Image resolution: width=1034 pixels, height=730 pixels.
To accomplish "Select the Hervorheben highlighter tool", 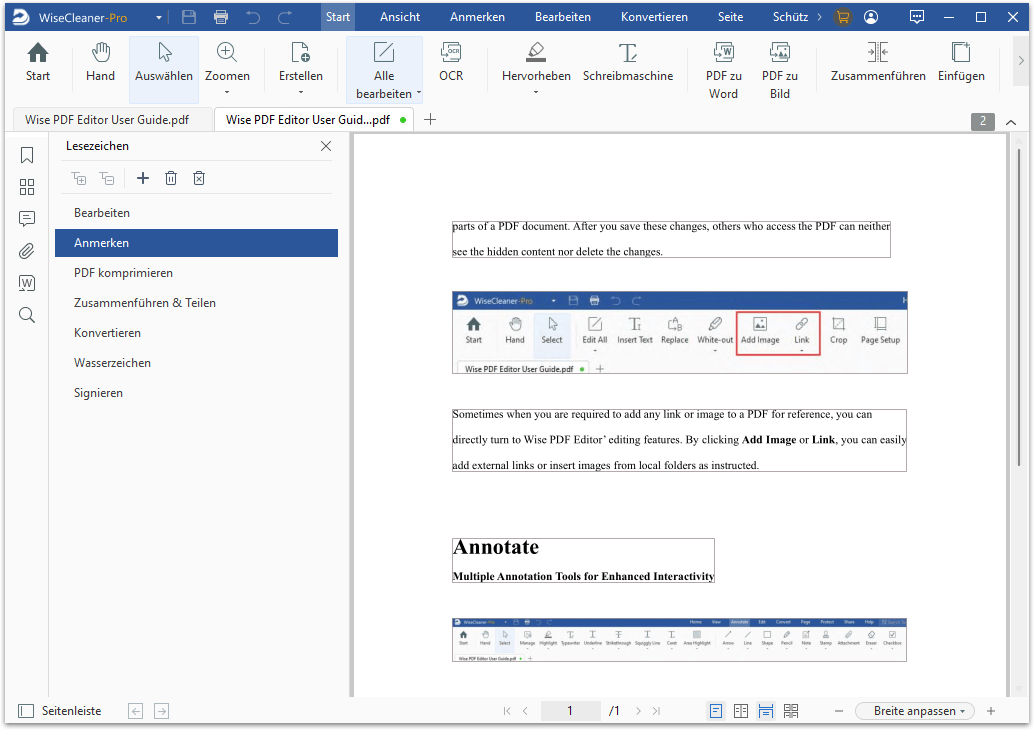I will (536, 63).
